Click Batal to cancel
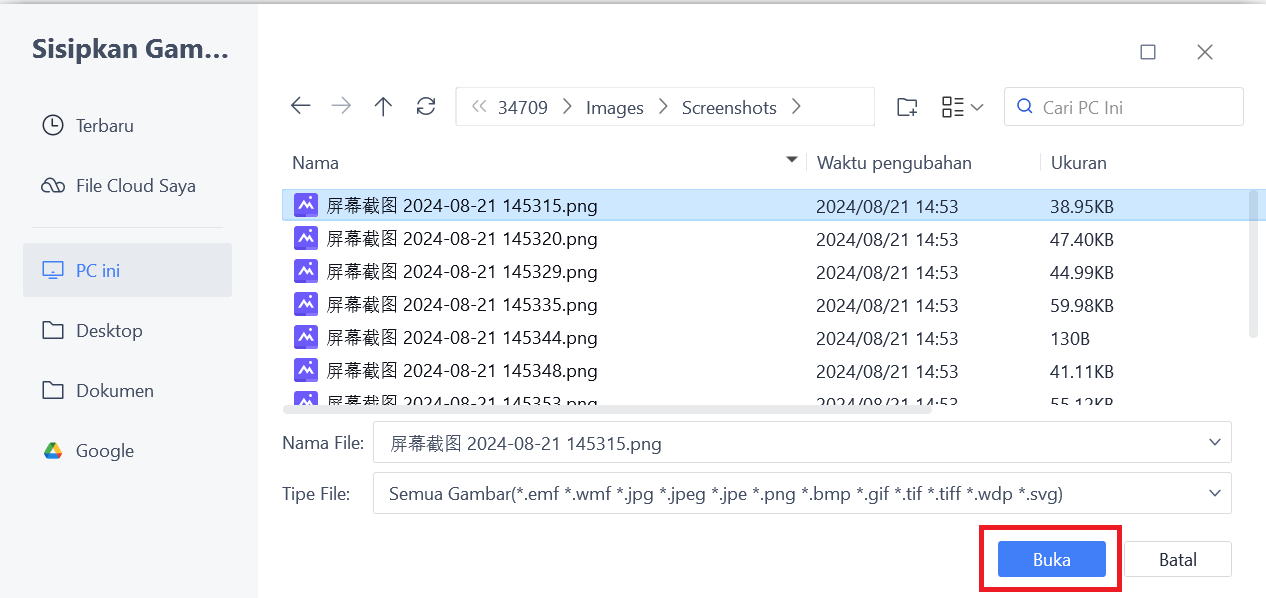The image size is (1266, 598). (1178, 560)
